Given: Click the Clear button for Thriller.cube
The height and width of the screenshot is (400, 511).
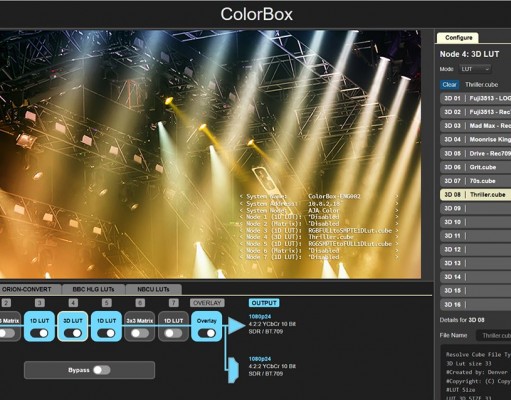Looking at the screenshot, I should [x=449, y=85].
